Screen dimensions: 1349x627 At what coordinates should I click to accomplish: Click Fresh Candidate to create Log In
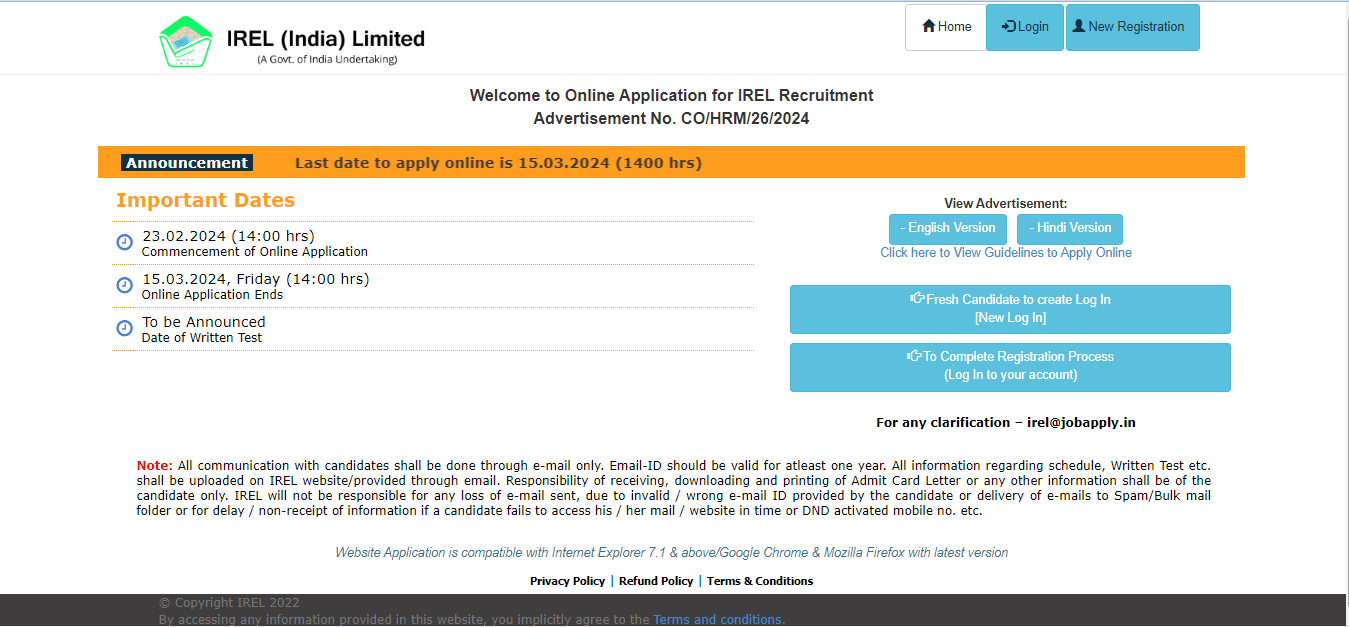tap(1010, 309)
